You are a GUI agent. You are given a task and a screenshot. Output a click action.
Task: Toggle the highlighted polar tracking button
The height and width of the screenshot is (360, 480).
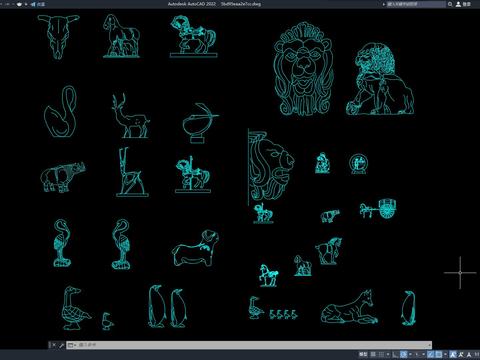[403, 354]
